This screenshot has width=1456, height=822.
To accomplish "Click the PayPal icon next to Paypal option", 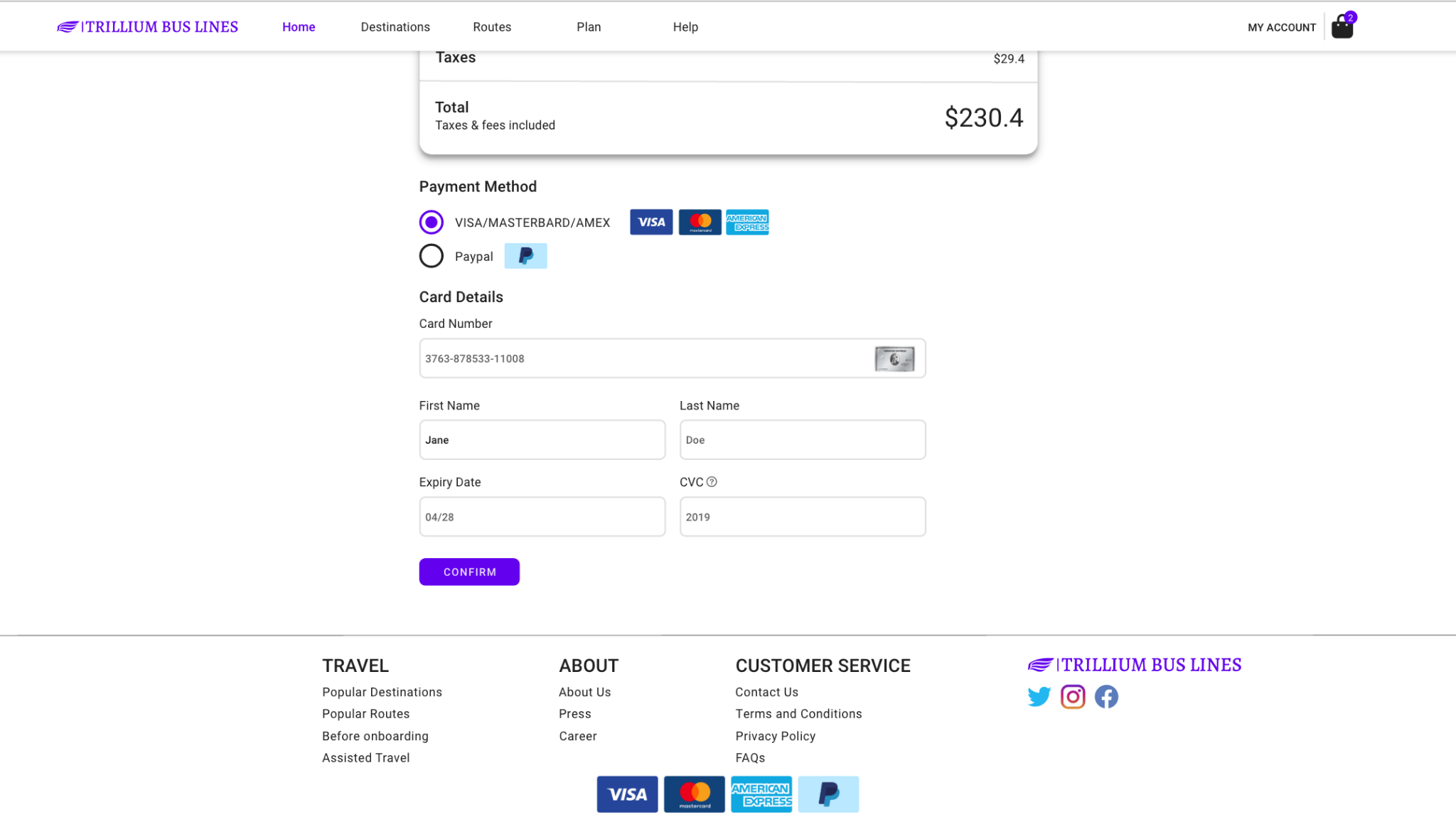I will [x=525, y=256].
